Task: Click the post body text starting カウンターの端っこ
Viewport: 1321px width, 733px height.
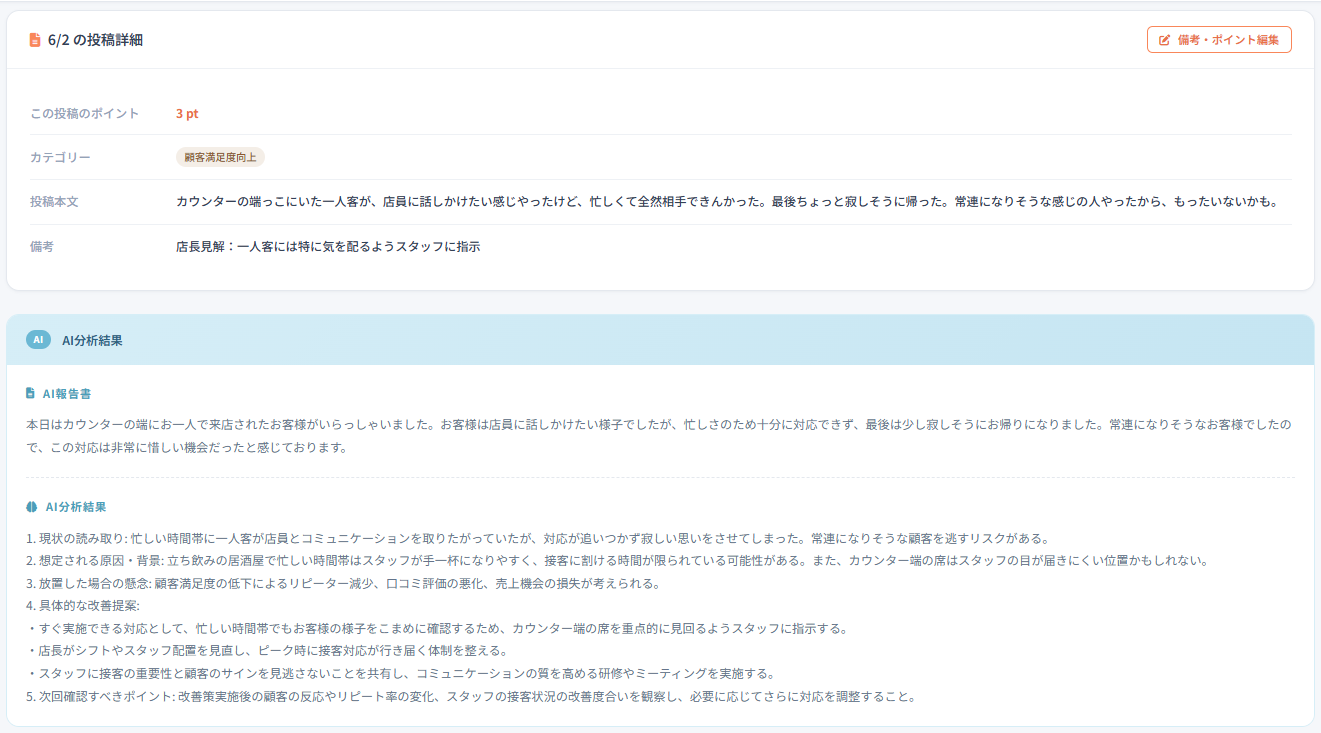Action: click(x=727, y=202)
